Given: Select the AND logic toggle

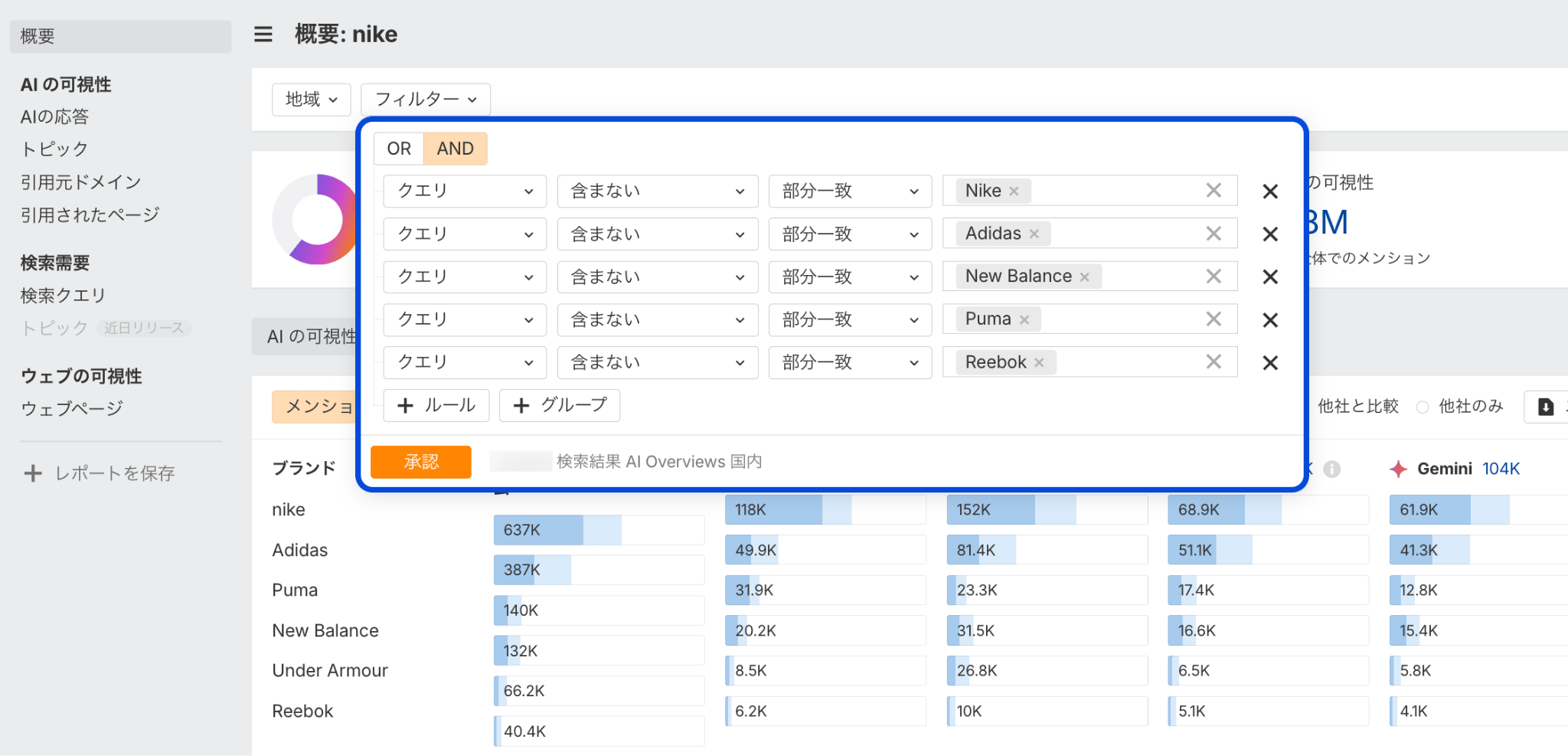Looking at the screenshot, I should [x=455, y=149].
